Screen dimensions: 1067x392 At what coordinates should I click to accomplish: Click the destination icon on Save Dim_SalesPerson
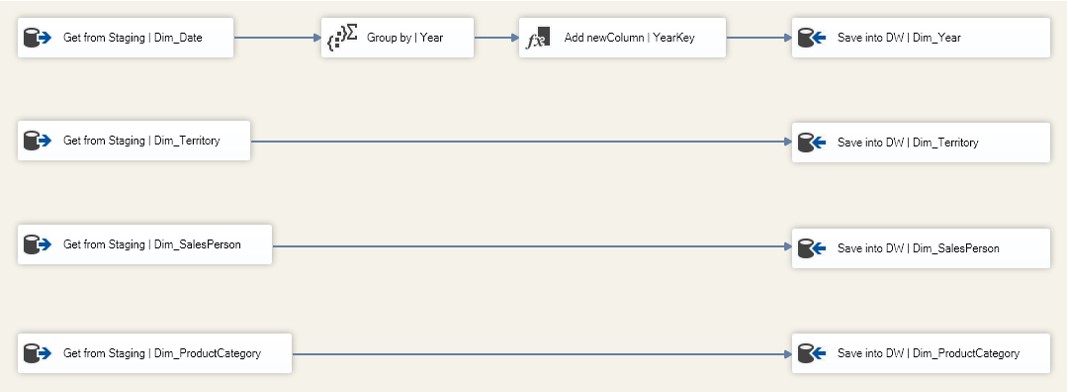pyautogui.click(x=812, y=248)
